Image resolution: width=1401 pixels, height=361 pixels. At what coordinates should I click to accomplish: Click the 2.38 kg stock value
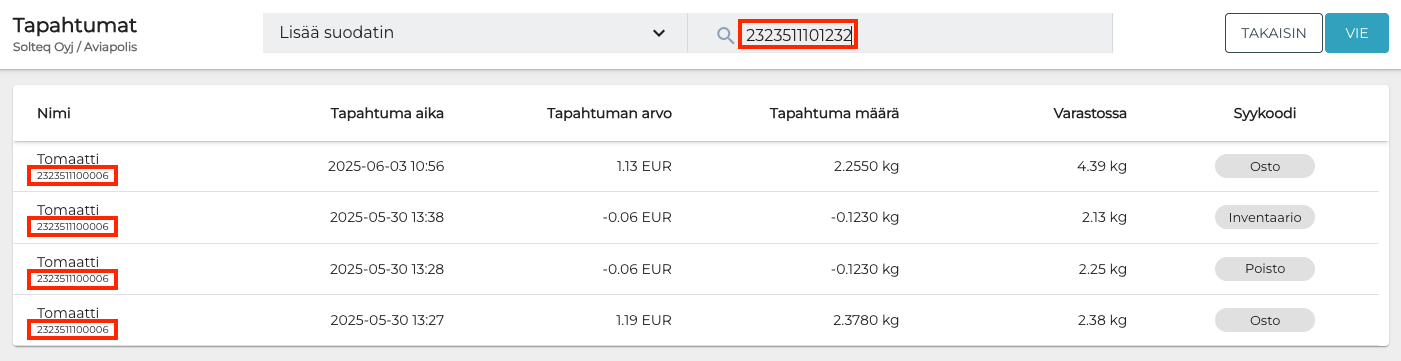click(1102, 320)
